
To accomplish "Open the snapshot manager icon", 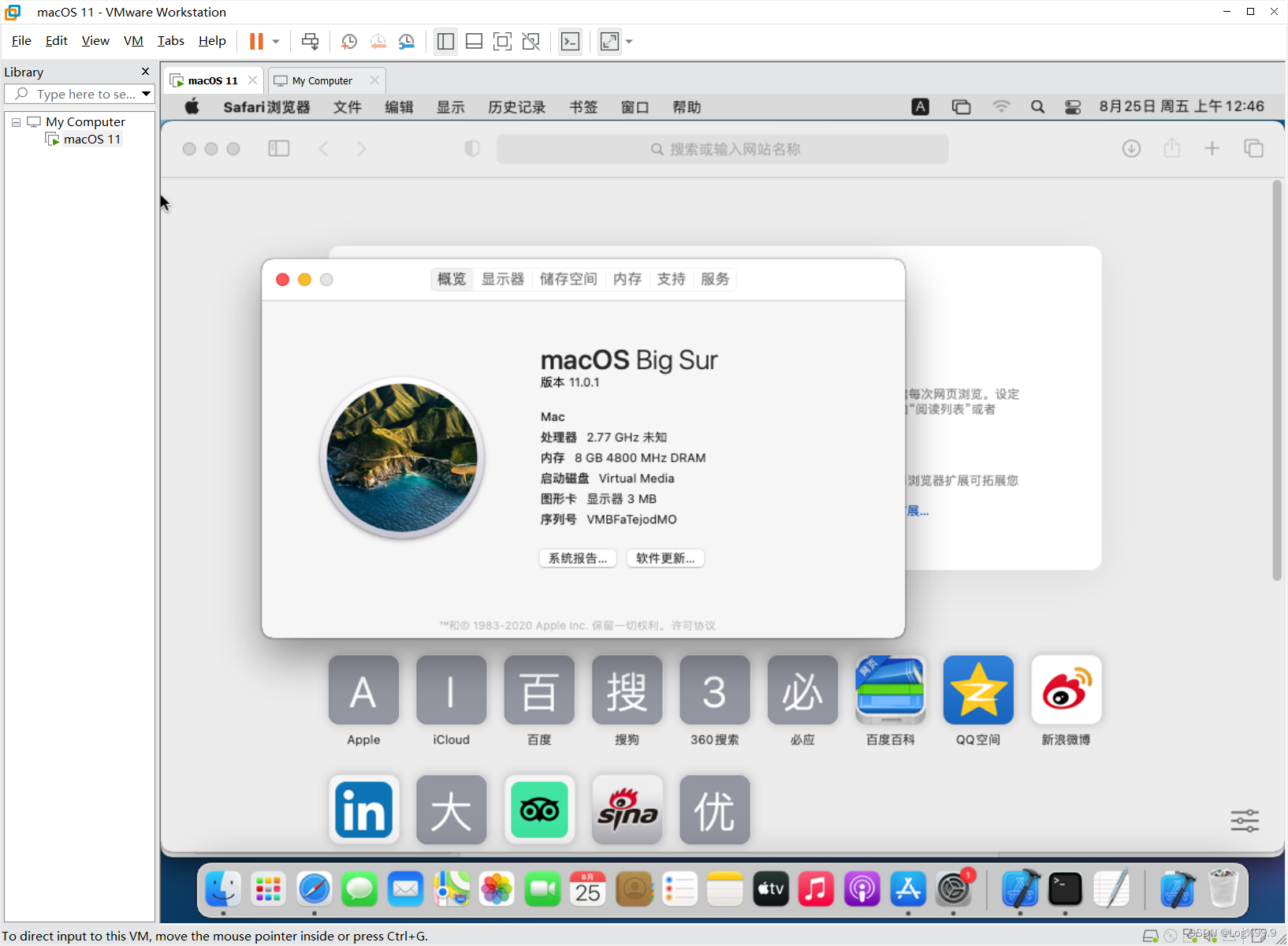I will pyautogui.click(x=407, y=41).
